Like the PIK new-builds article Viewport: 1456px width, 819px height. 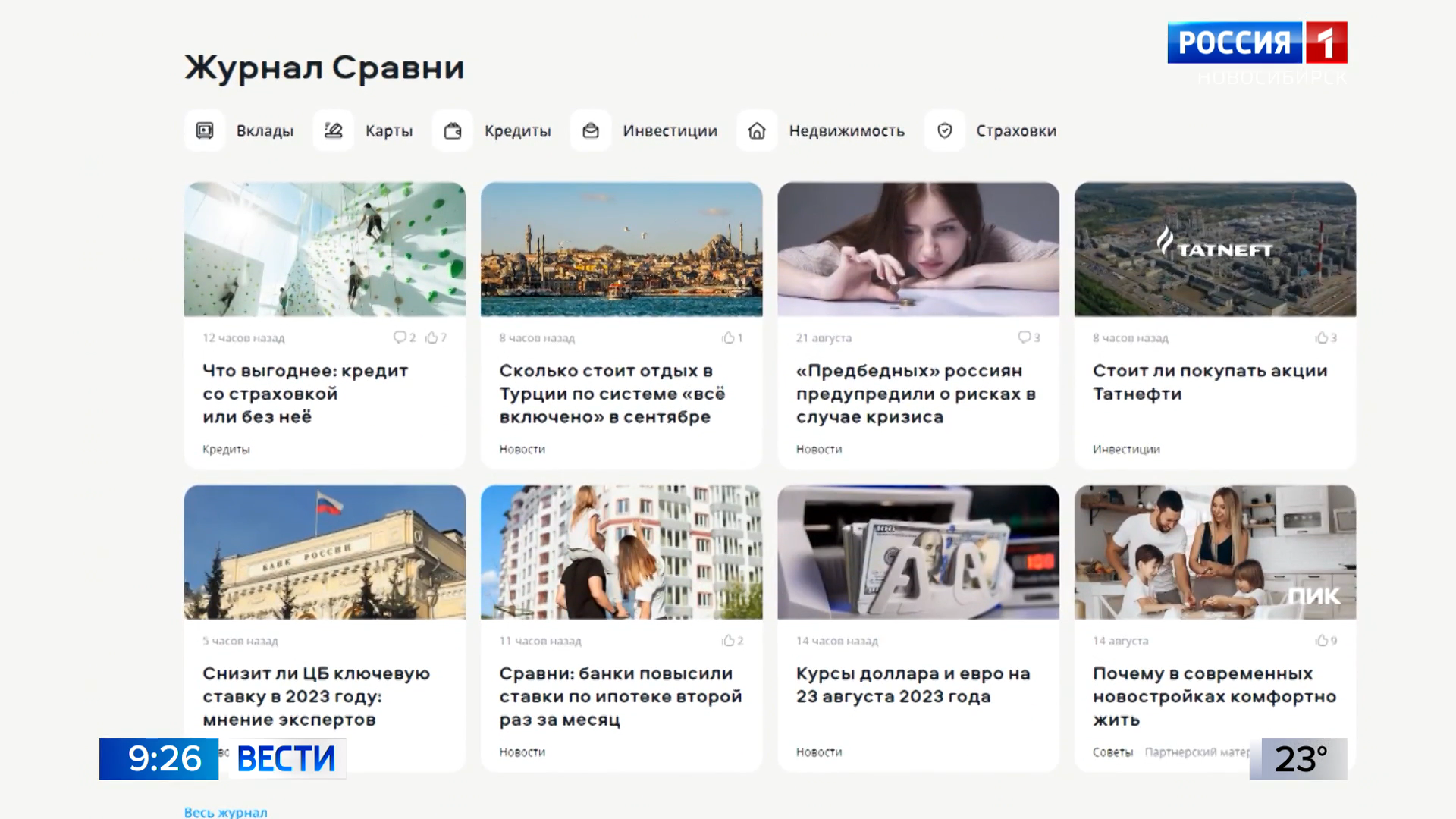tap(1322, 641)
